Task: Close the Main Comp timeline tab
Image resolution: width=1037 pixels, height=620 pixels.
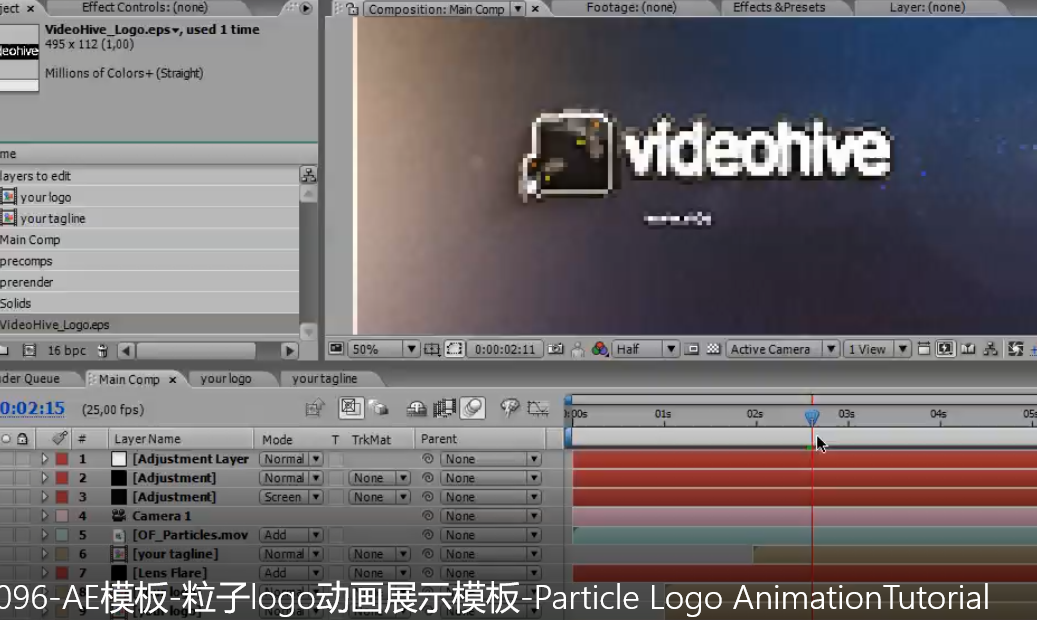Action: coord(173,379)
